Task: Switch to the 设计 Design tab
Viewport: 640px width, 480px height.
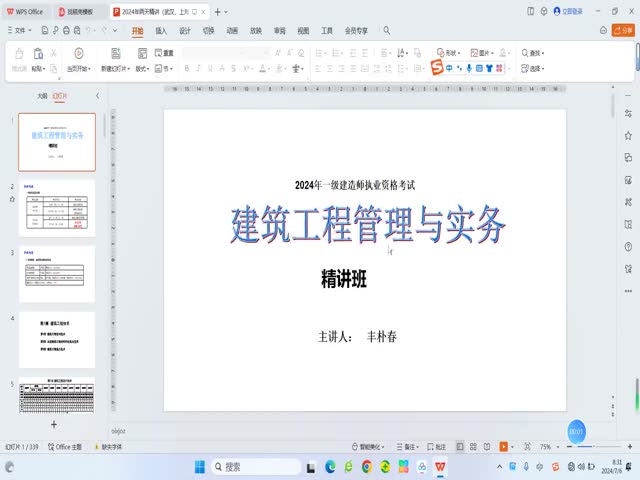Action: tap(185, 31)
